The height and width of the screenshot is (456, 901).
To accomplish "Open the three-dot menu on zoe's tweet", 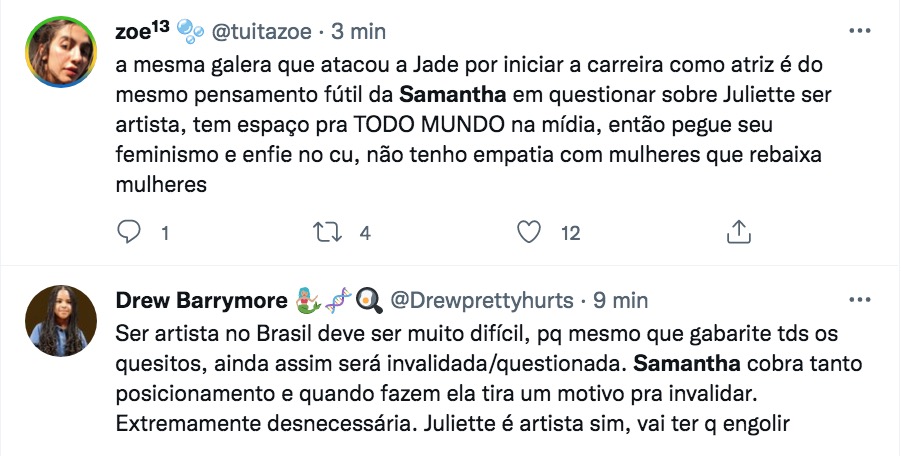I will 859,31.
